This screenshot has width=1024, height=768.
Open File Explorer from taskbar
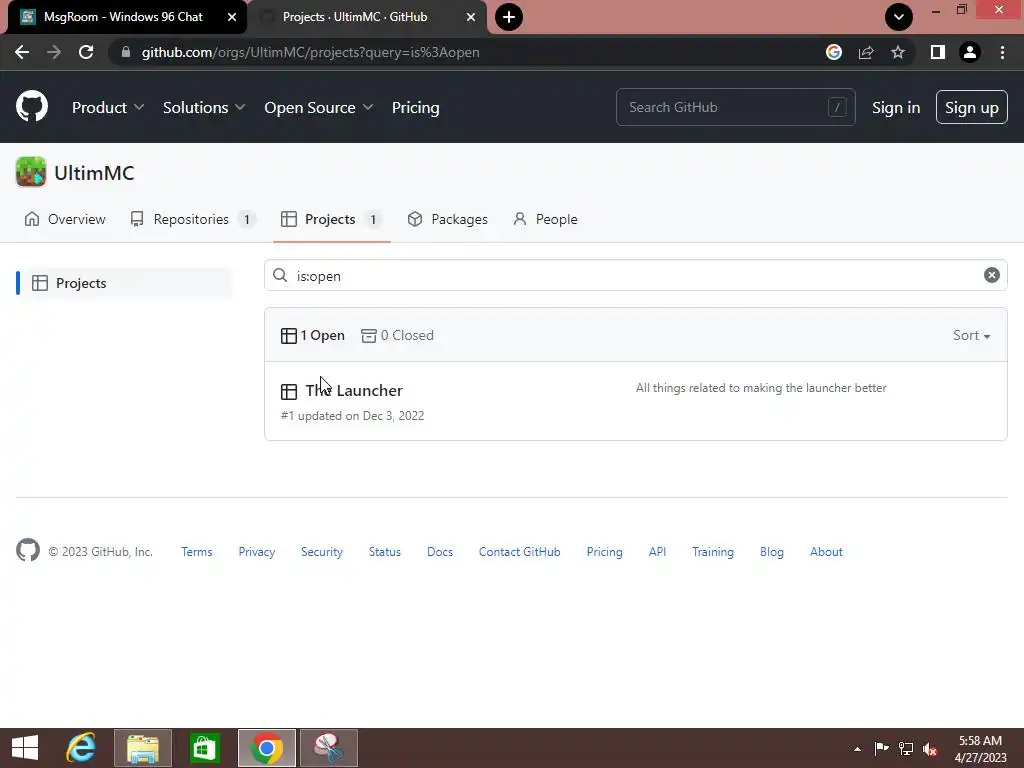[x=143, y=748]
